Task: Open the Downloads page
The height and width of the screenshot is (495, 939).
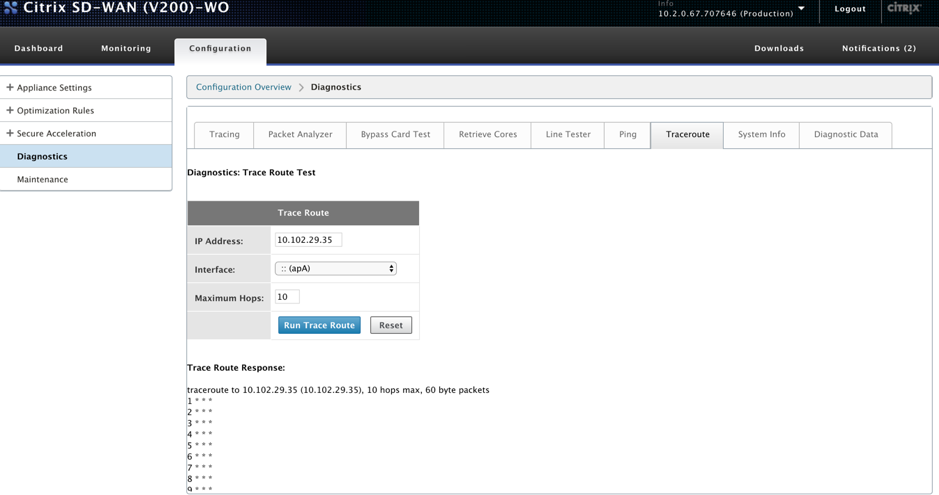Action: 779,48
